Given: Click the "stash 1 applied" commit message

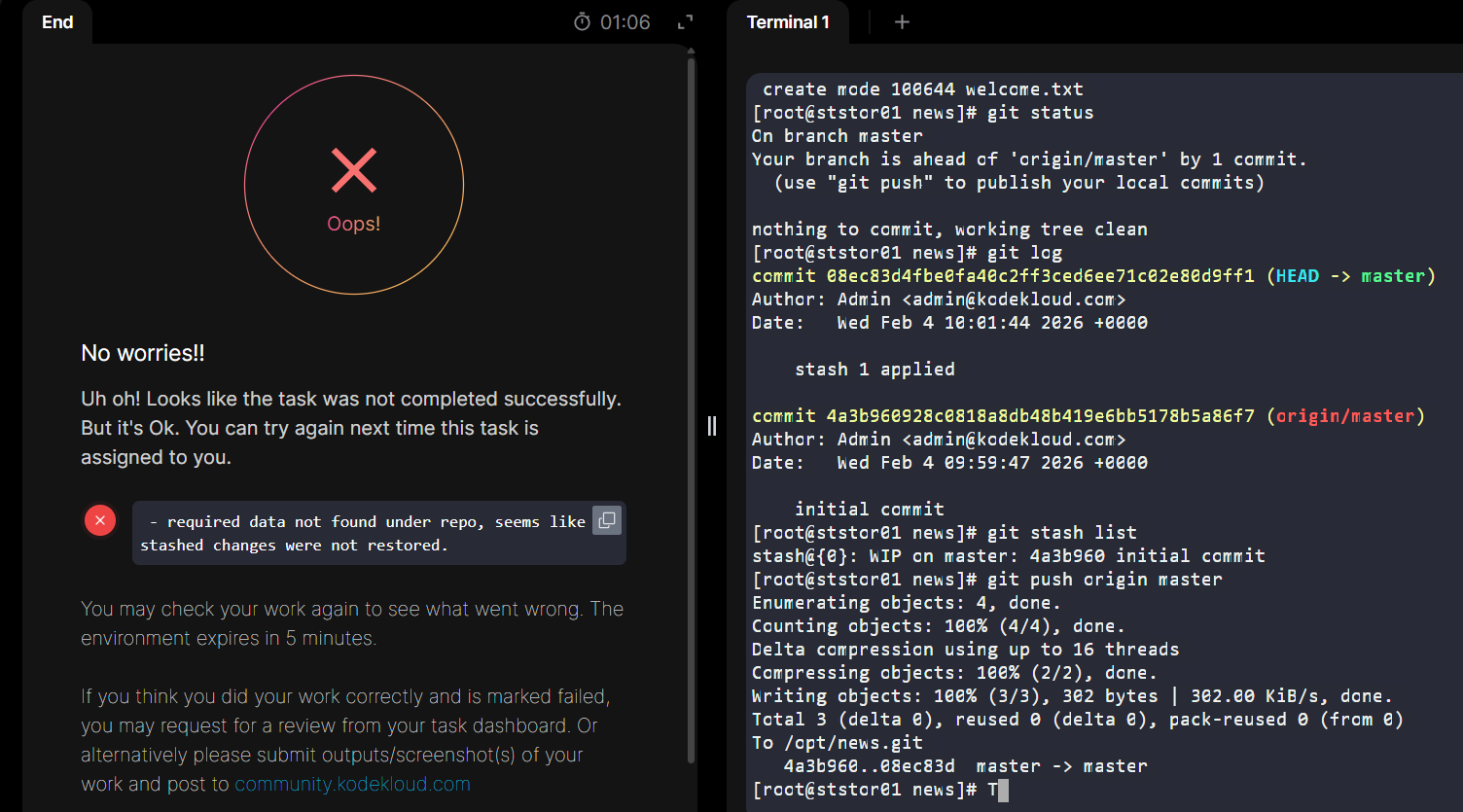Looking at the screenshot, I should (874, 370).
